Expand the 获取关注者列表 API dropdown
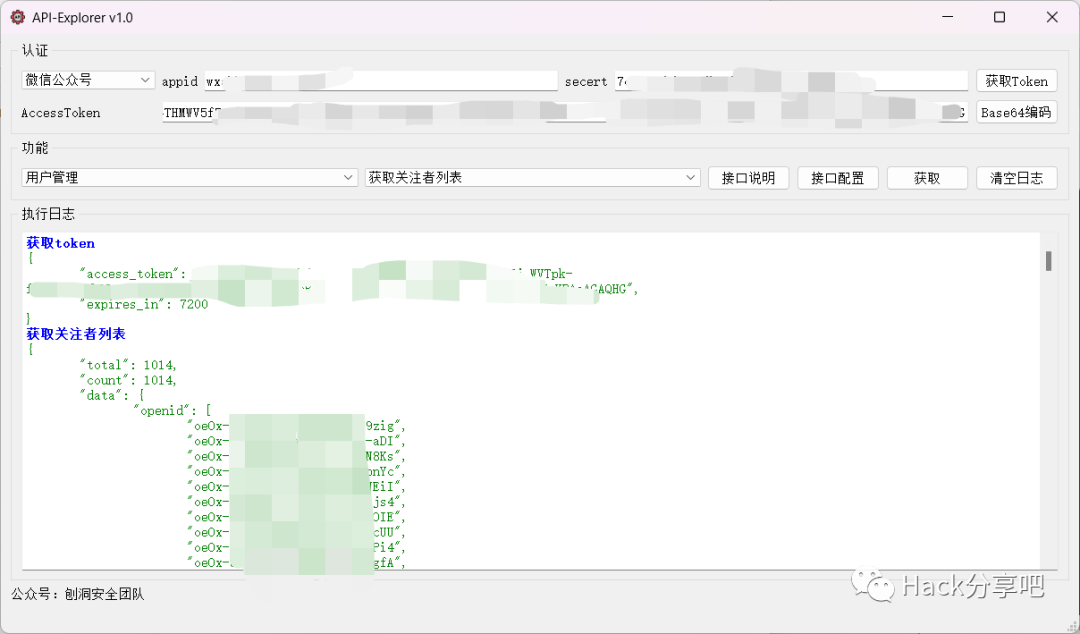This screenshot has width=1080, height=634. [532, 177]
